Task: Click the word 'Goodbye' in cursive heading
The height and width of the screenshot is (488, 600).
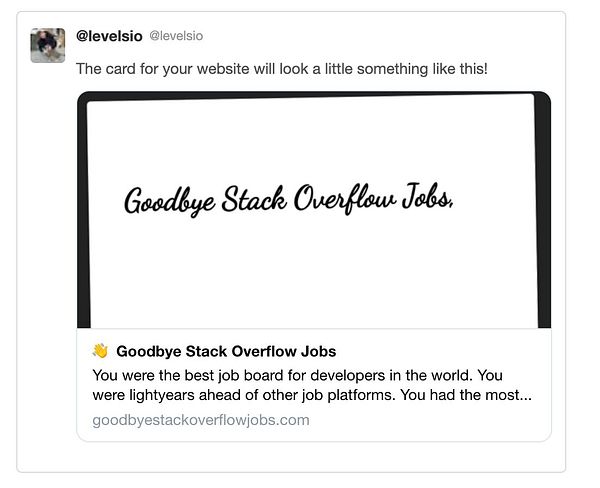Action: pos(169,201)
